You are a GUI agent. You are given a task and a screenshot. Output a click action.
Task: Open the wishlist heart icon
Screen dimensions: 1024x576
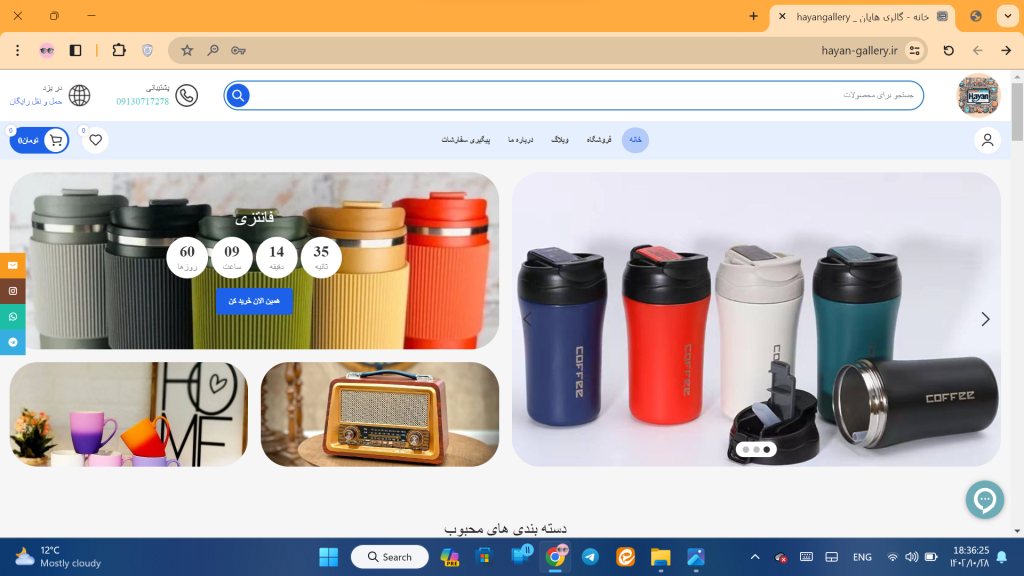(96, 140)
